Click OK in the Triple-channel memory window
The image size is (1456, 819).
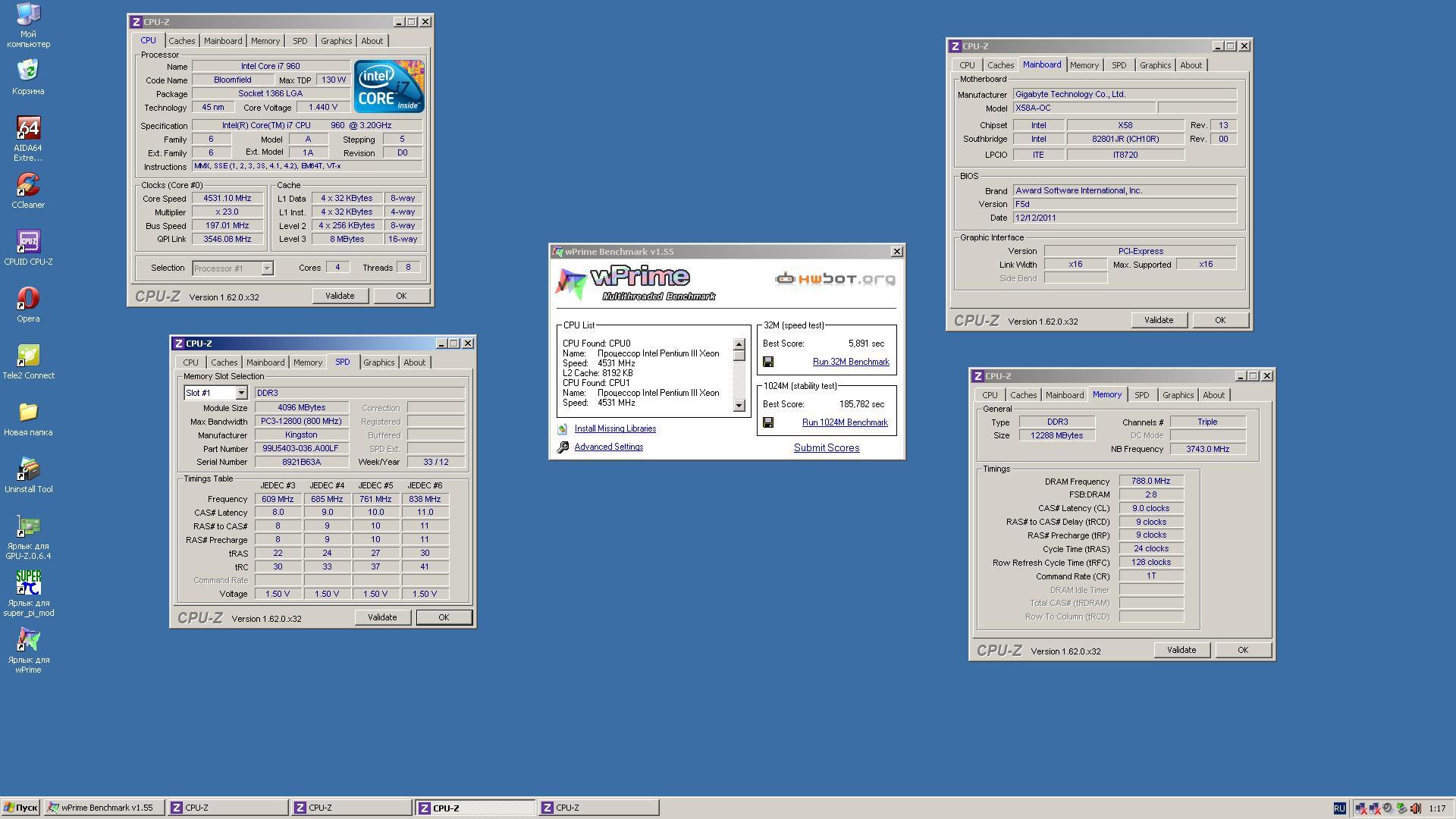pyautogui.click(x=1243, y=650)
